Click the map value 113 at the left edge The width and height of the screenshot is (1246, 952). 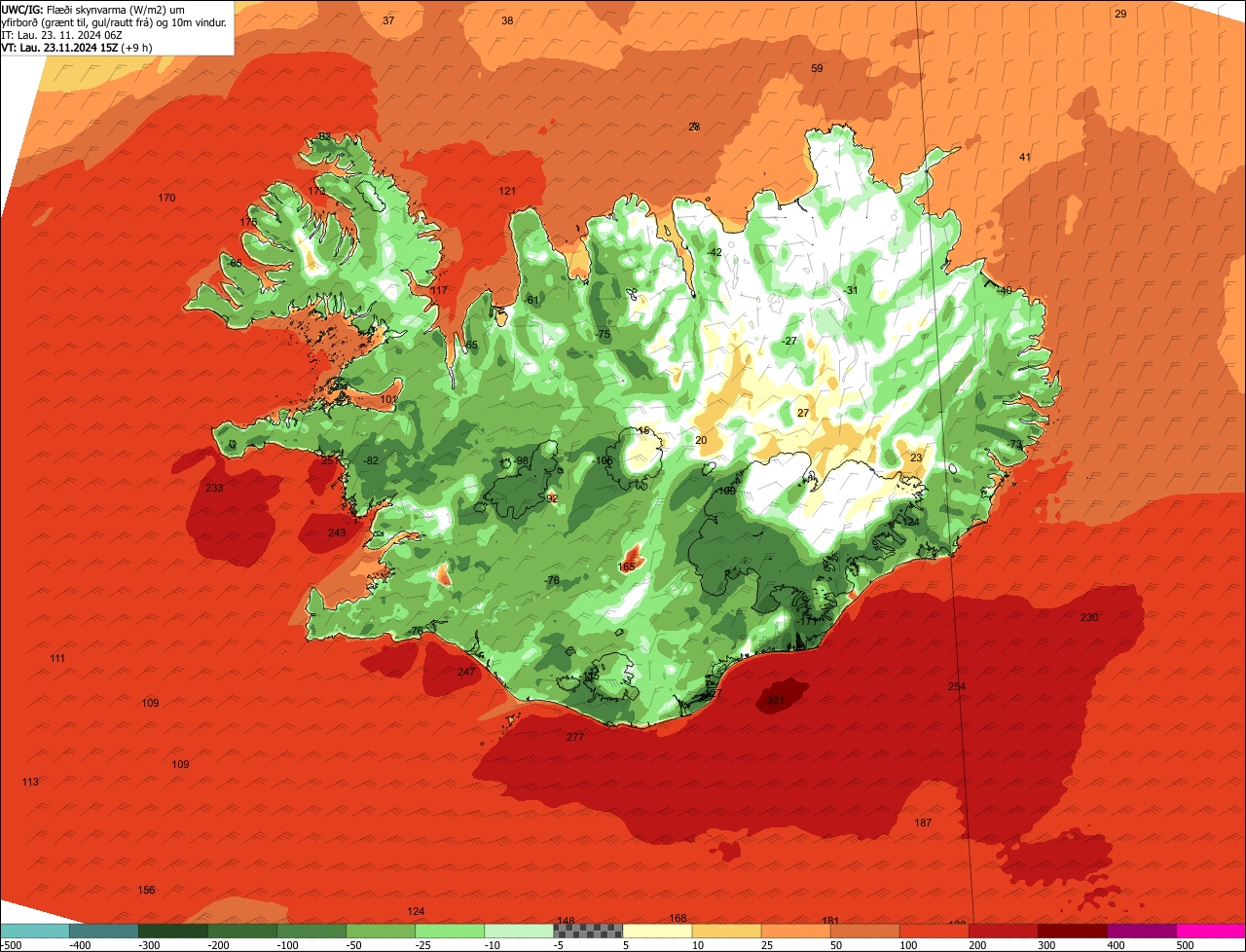(x=30, y=782)
